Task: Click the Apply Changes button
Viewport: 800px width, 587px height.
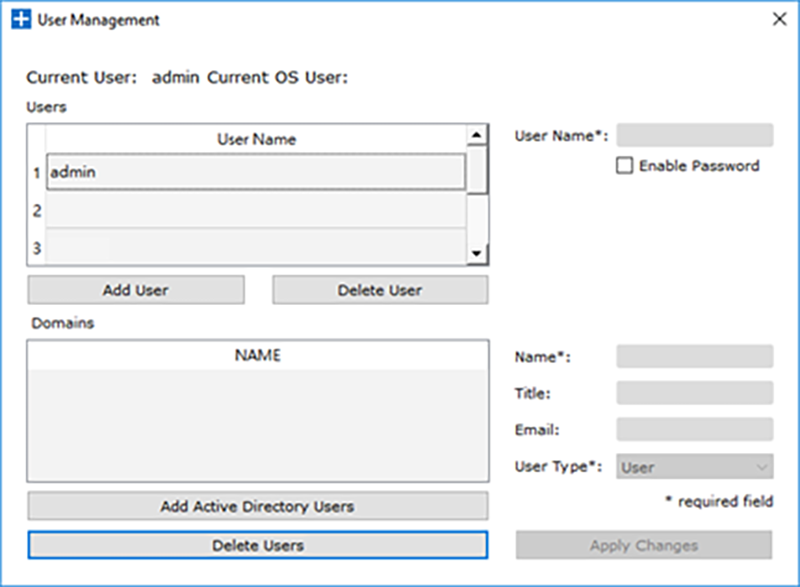Action: click(644, 545)
